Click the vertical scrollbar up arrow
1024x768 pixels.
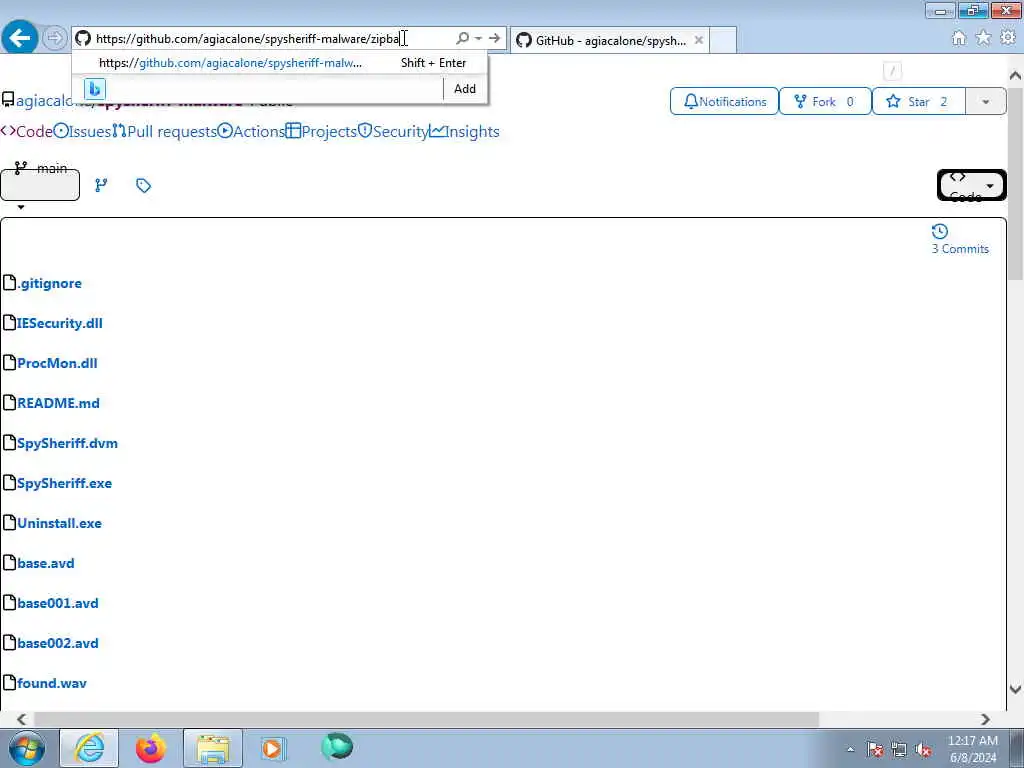pyautogui.click(x=1016, y=75)
